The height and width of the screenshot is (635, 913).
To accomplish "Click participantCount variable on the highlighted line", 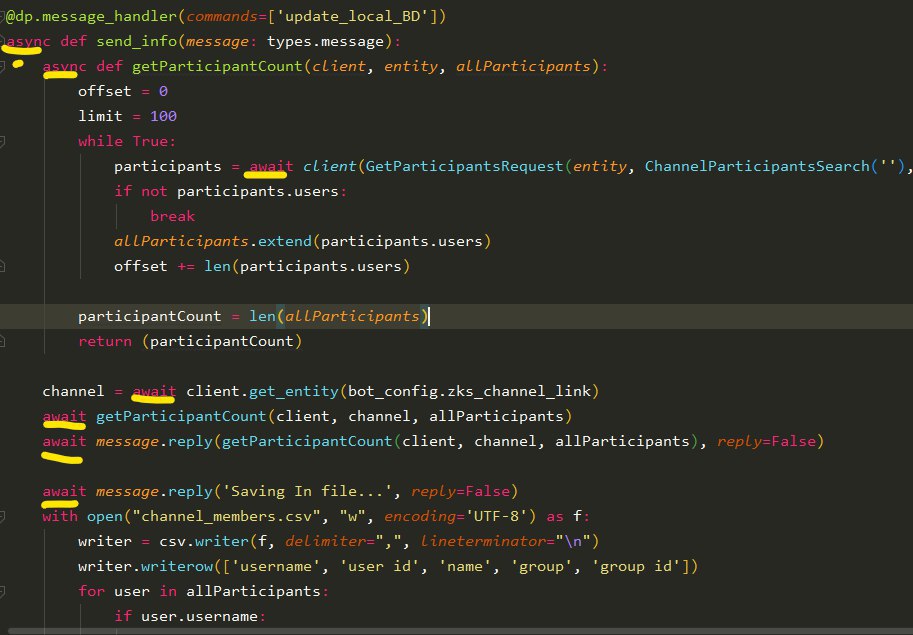I will pos(150,317).
